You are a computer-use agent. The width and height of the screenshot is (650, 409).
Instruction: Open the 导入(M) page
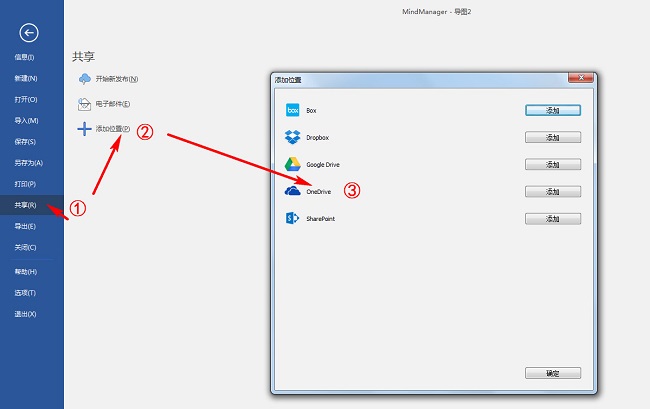pos(26,121)
